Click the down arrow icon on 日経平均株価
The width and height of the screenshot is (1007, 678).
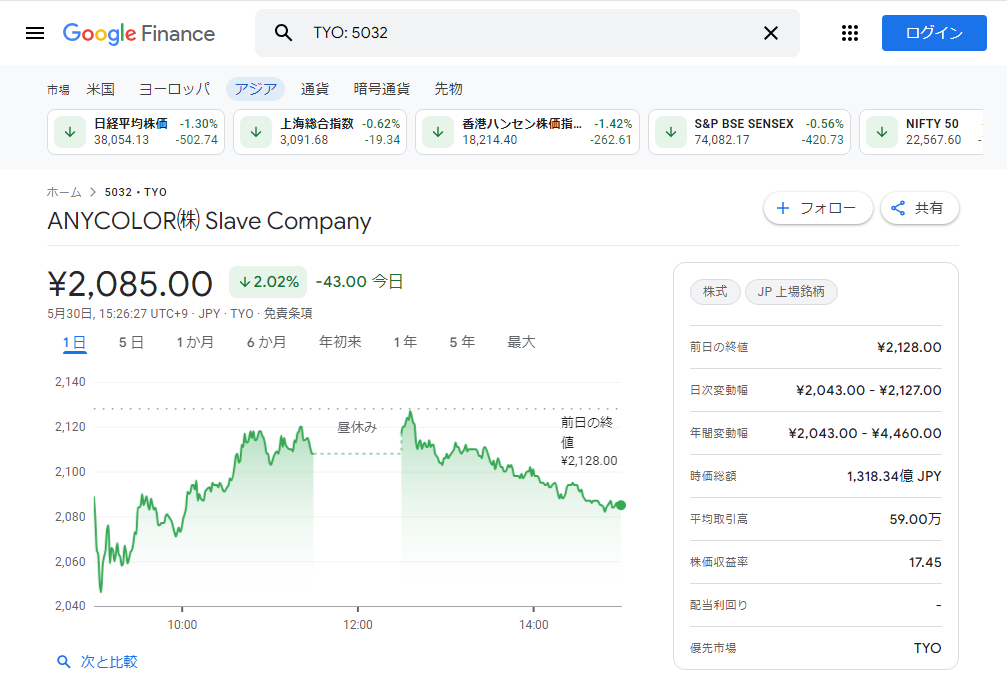click(x=70, y=132)
